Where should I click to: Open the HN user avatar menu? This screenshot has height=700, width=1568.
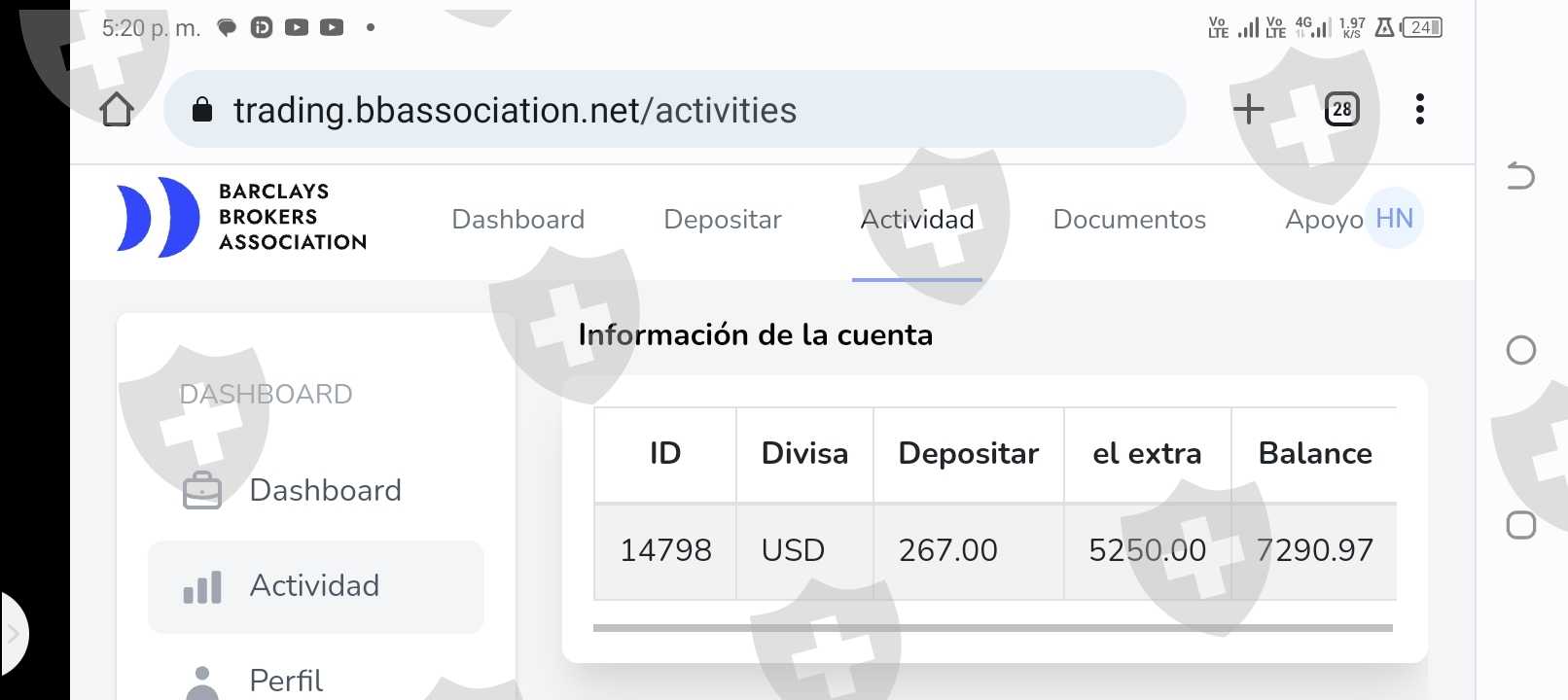1394,218
